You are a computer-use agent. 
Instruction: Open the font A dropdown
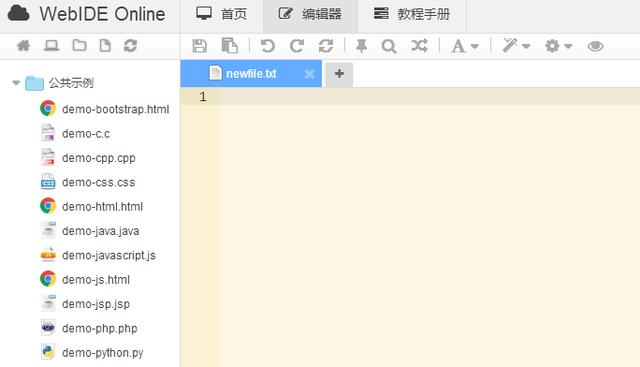(x=465, y=46)
